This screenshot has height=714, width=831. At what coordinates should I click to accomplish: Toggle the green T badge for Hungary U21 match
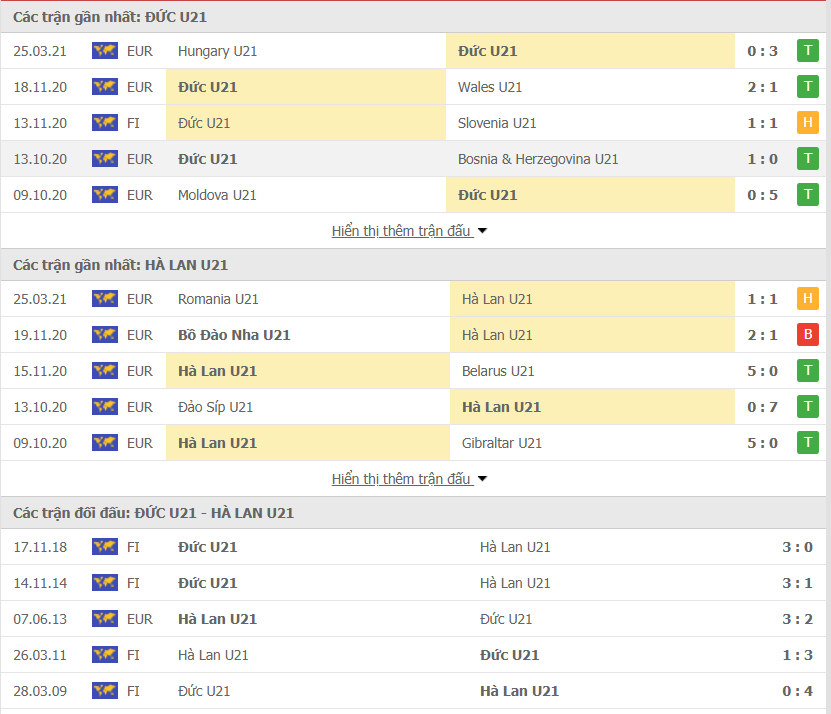click(x=808, y=51)
